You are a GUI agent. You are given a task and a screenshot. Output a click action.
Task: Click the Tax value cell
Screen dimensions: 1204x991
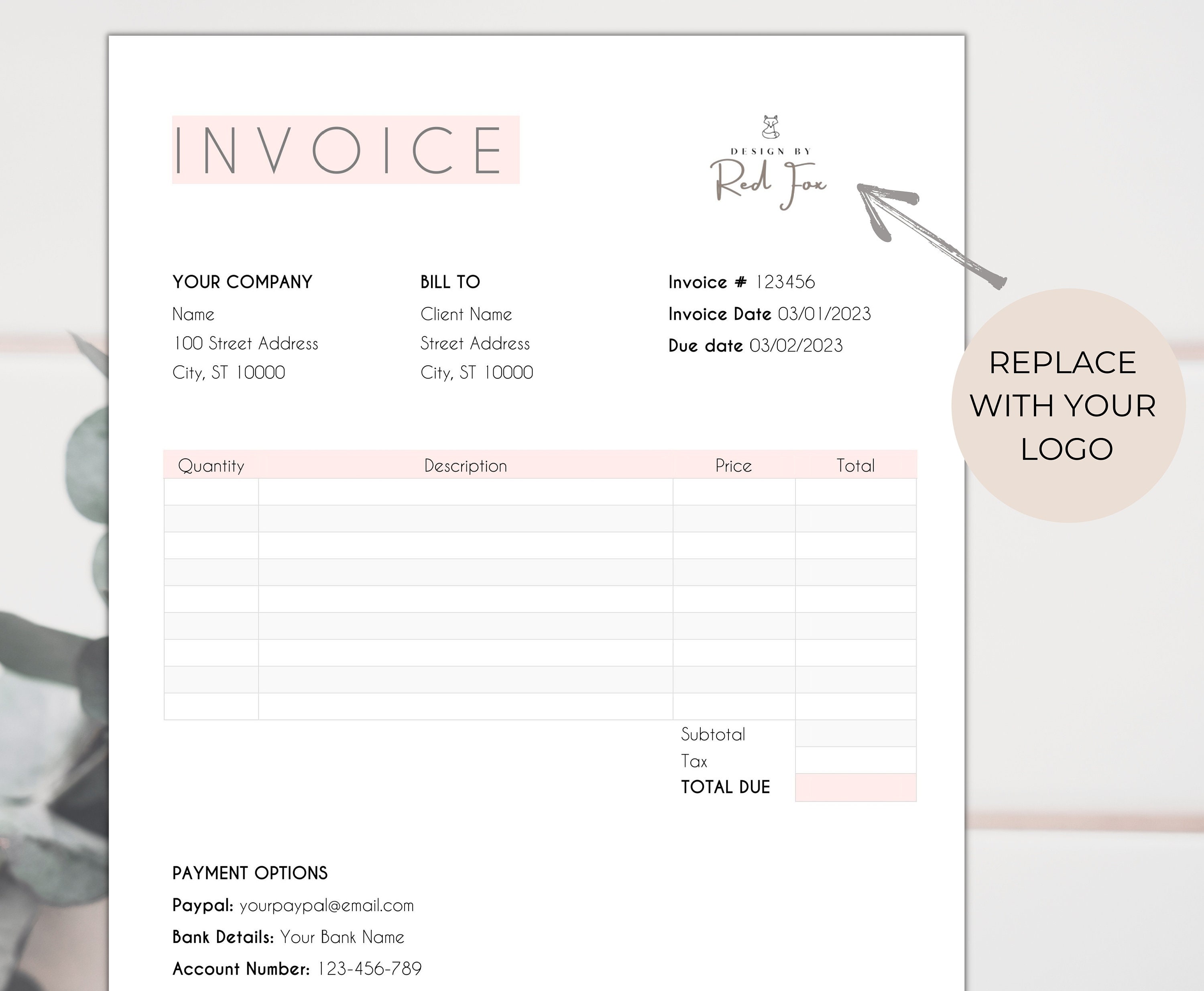[x=856, y=760]
